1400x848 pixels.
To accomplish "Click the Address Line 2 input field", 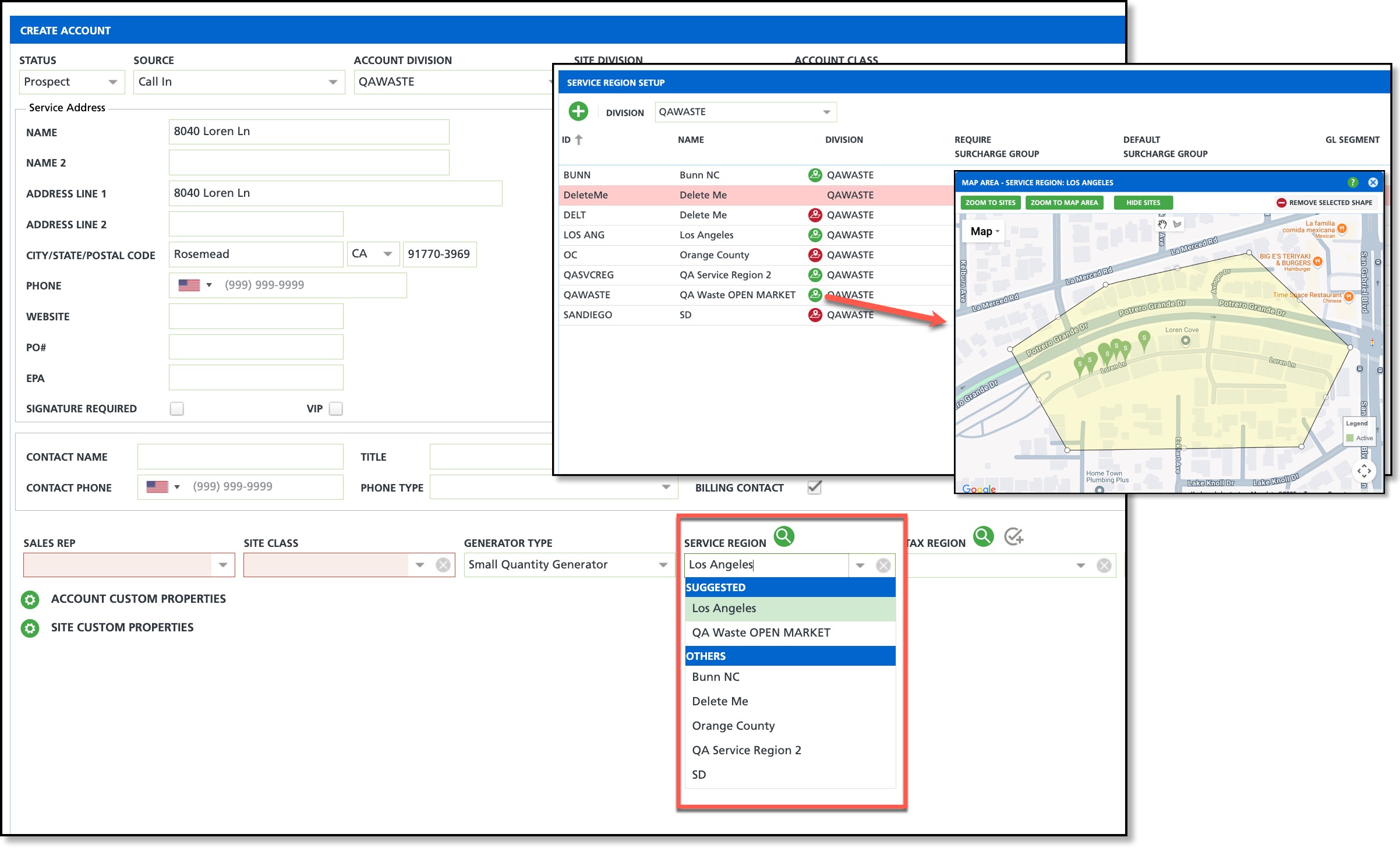I will pyautogui.click(x=256, y=224).
